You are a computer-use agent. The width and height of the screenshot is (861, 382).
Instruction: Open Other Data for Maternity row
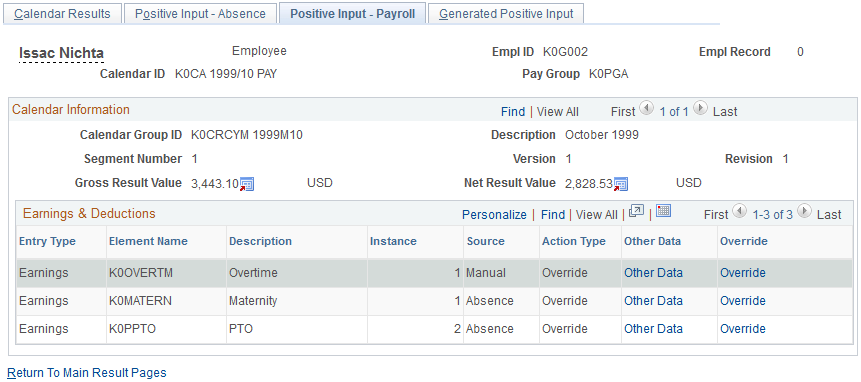[x=653, y=301]
